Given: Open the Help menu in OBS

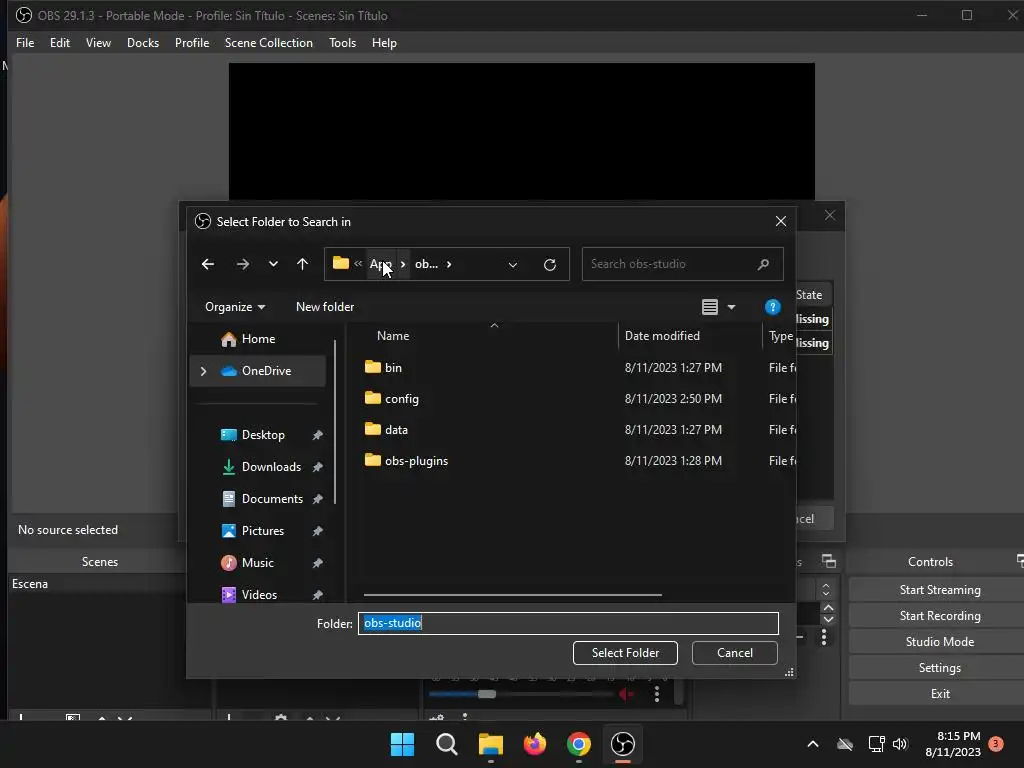Looking at the screenshot, I should click(384, 42).
